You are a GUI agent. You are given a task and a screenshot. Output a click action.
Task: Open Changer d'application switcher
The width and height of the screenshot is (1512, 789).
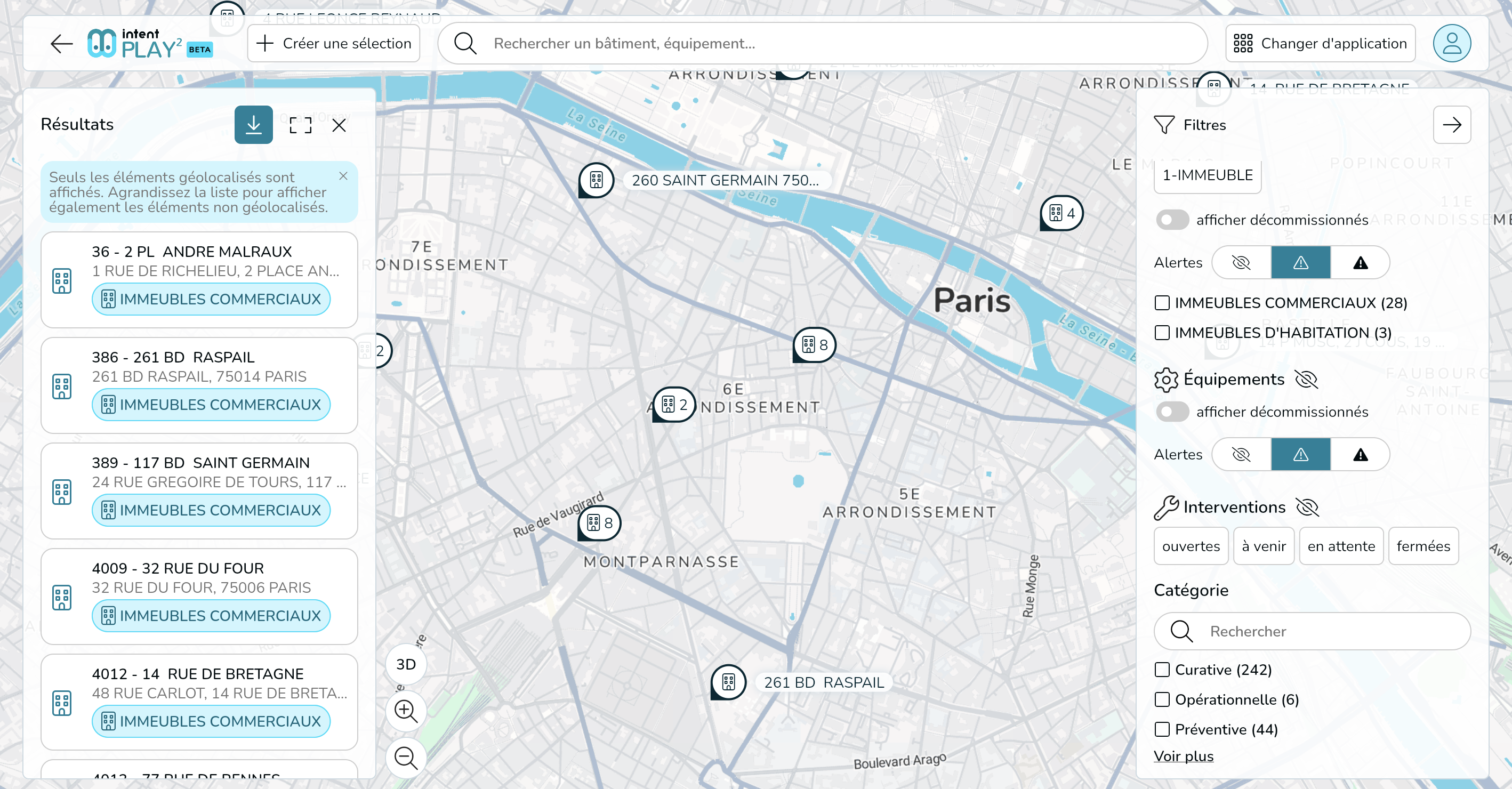[1321, 43]
